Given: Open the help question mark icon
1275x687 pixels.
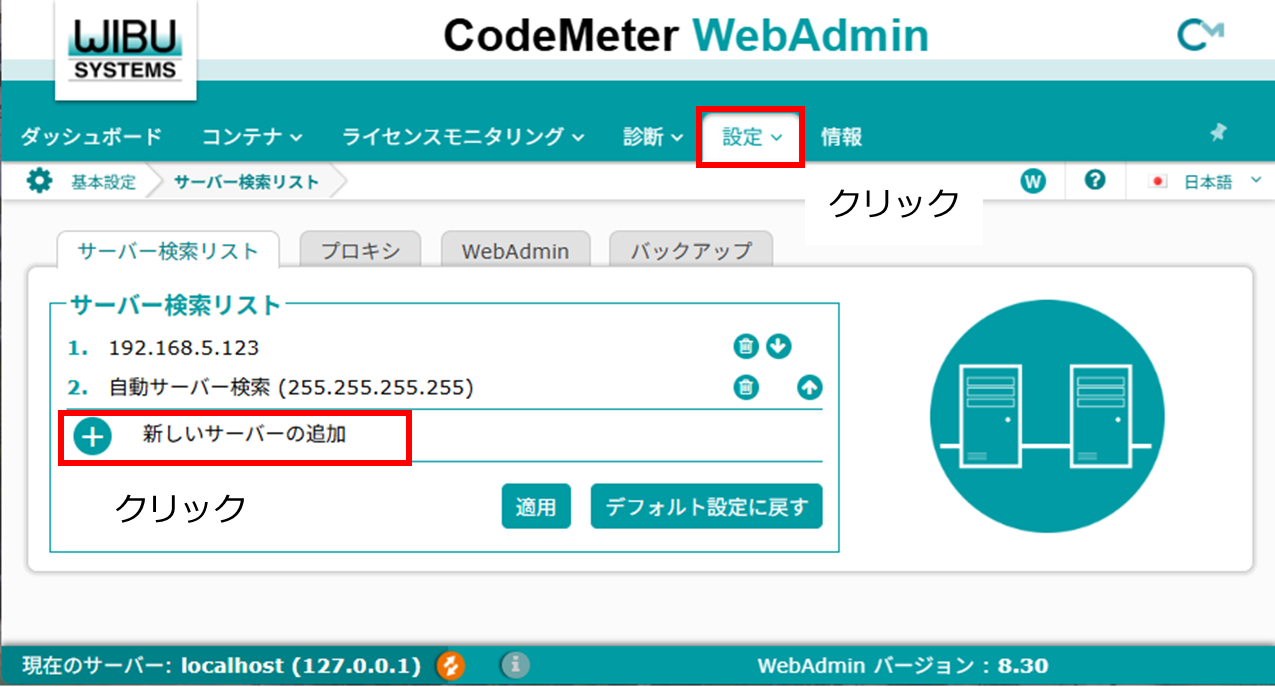Looking at the screenshot, I should [1095, 181].
